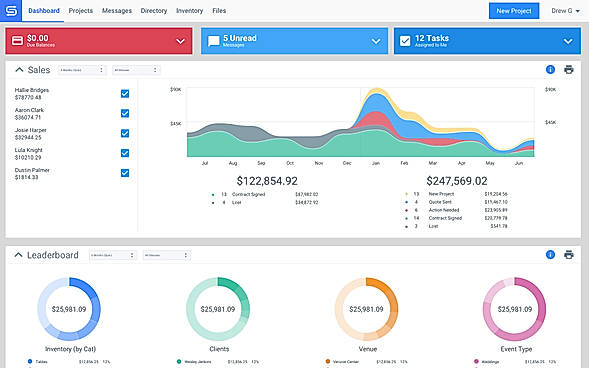Click Aaron Clark name in Sales list
Screen dimensions: 589x368
pyautogui.click(x=29, y=110)
